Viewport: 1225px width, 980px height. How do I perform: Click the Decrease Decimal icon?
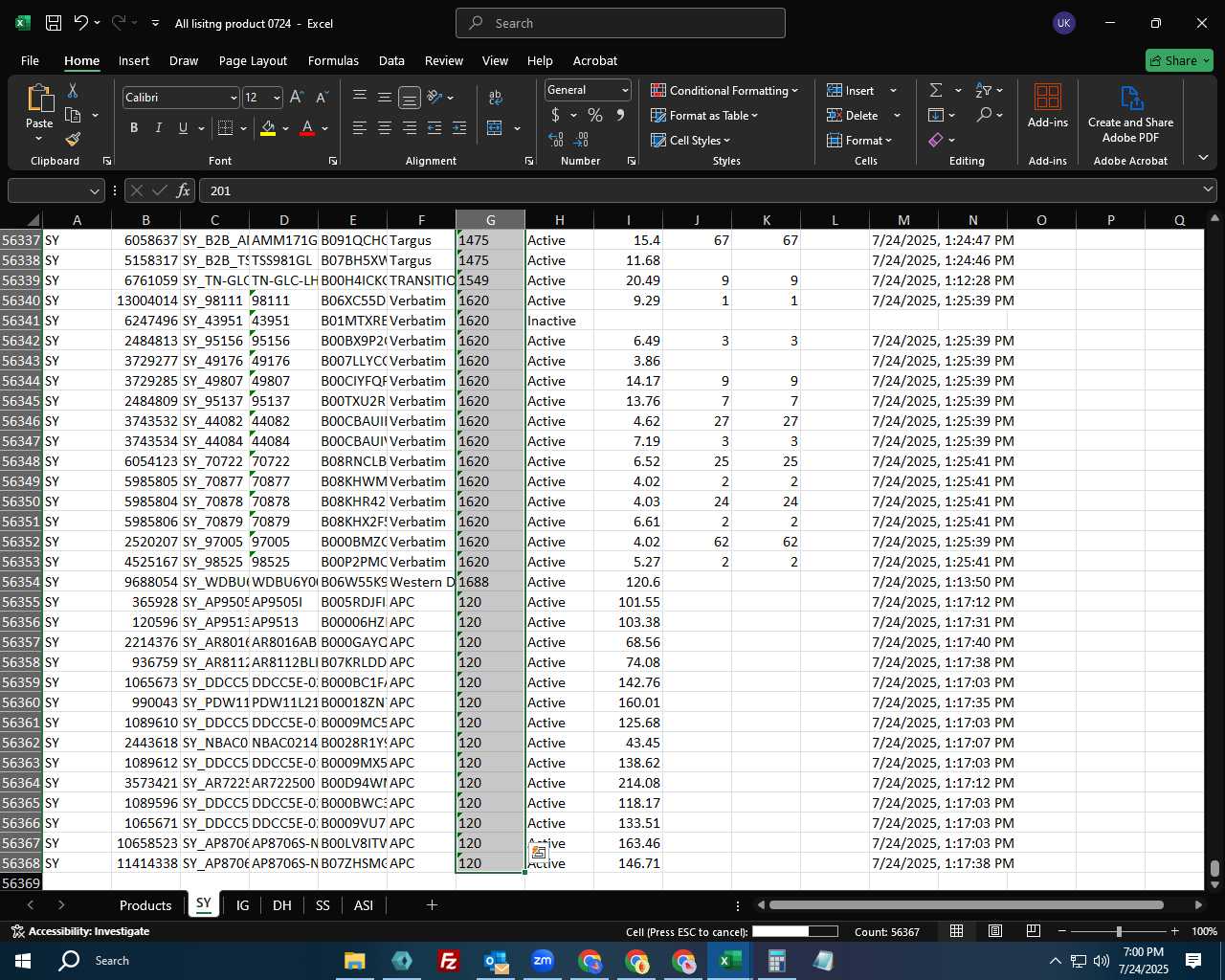coord(581,140)
